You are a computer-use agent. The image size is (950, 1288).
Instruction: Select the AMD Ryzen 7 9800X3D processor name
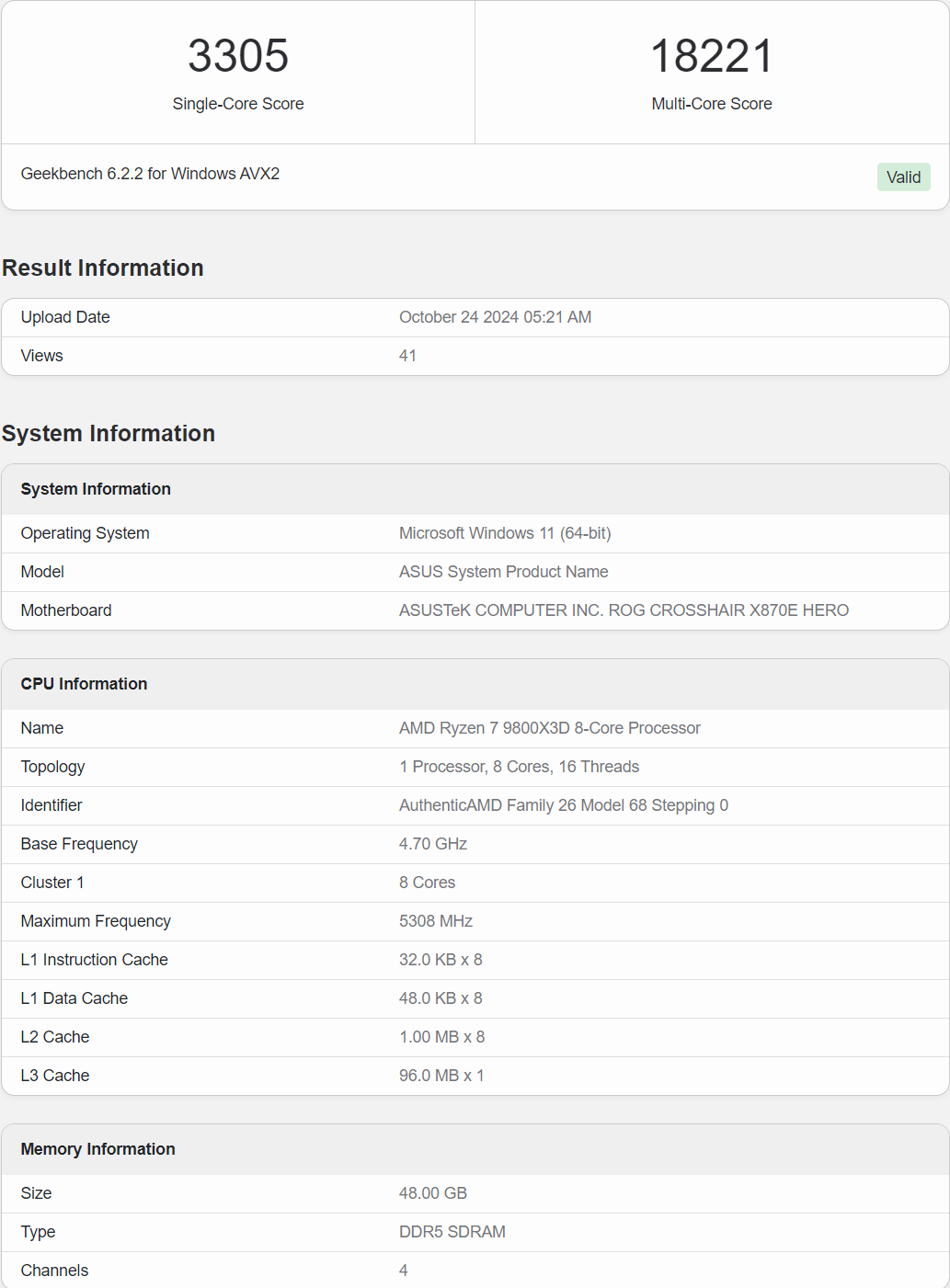tap(549, 728)
